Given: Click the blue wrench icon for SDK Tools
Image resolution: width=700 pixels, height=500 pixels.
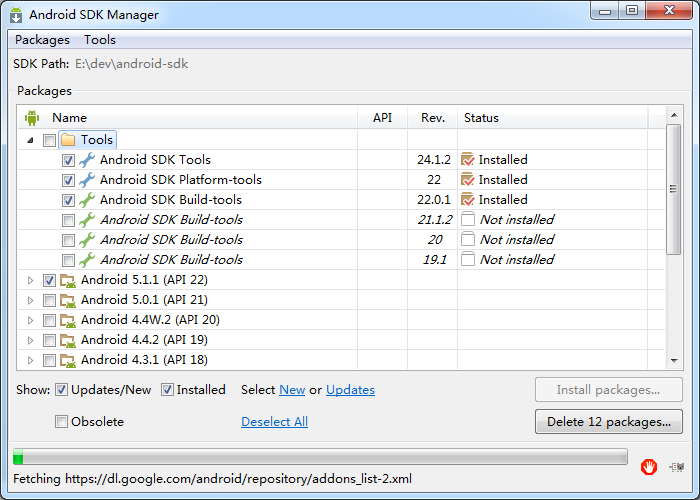Looking at the screenshot, I should tap(87, 160).
